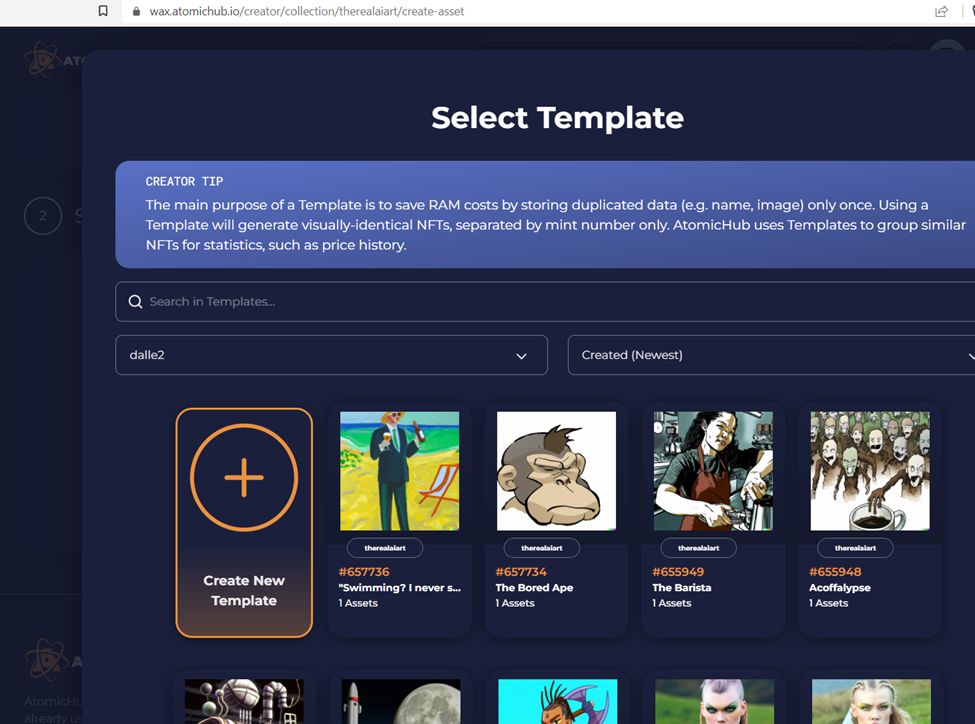This screenshot has width=975, height=724.
Task: Click the title "The Bored Ape"
Action: tap(534, 588)
